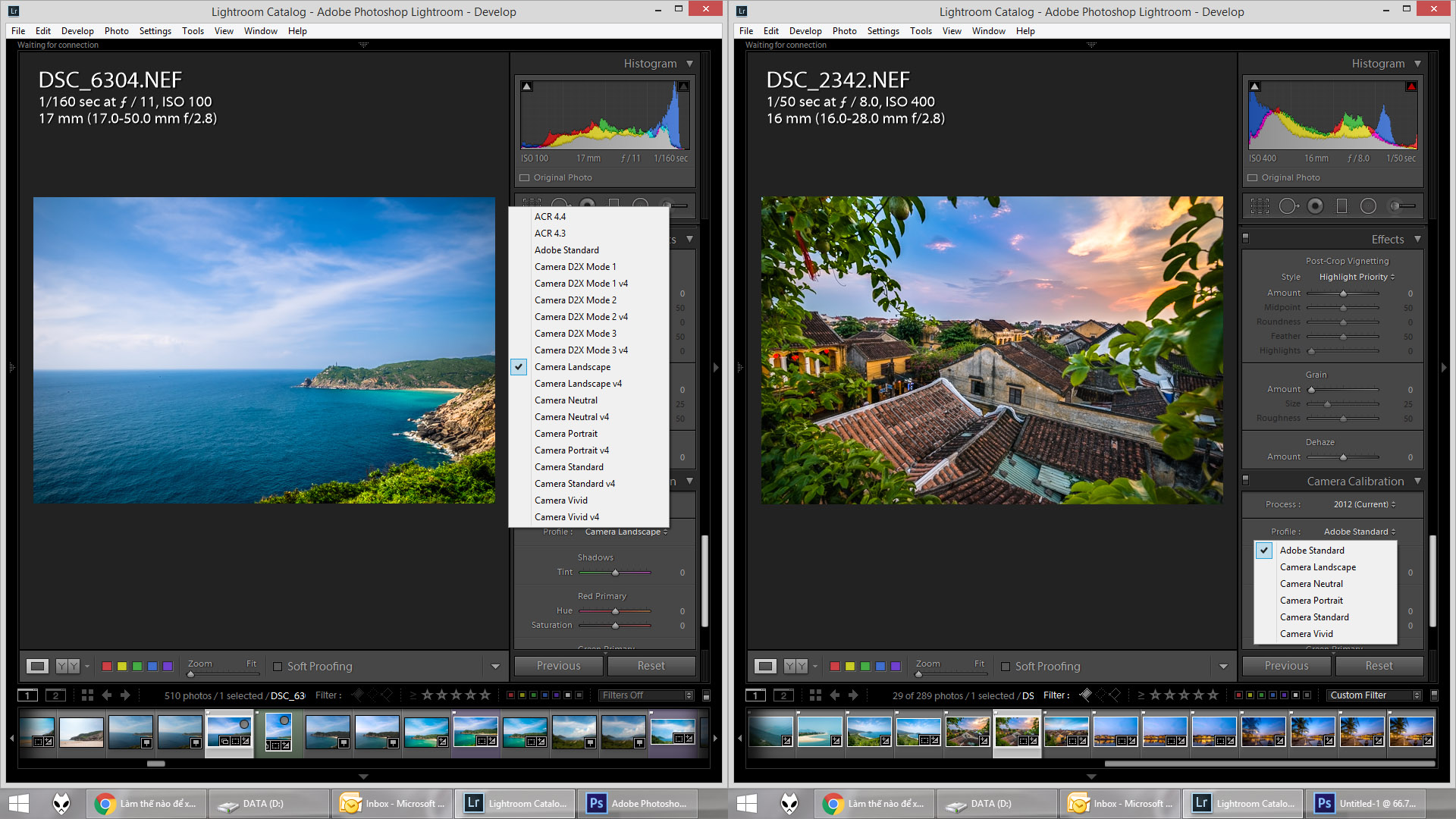Open Develop menu in left window

click(77, 30)
